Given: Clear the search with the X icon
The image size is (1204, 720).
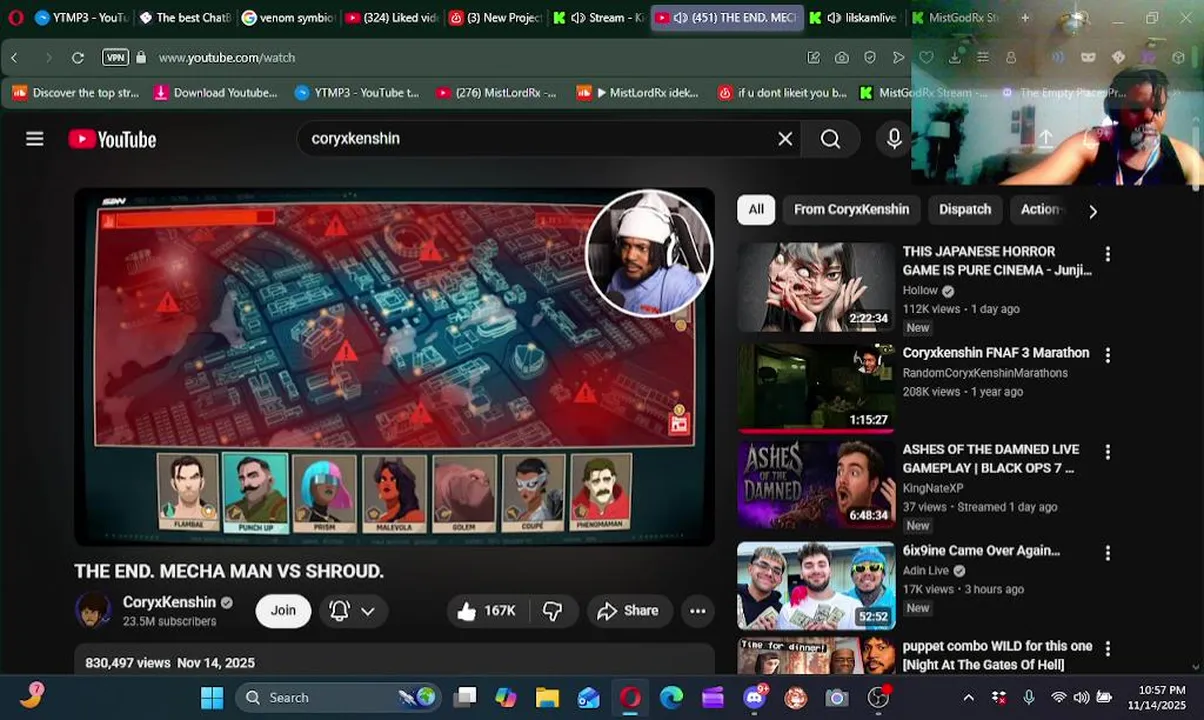Looking at the screenshot, I should (785, 139).
